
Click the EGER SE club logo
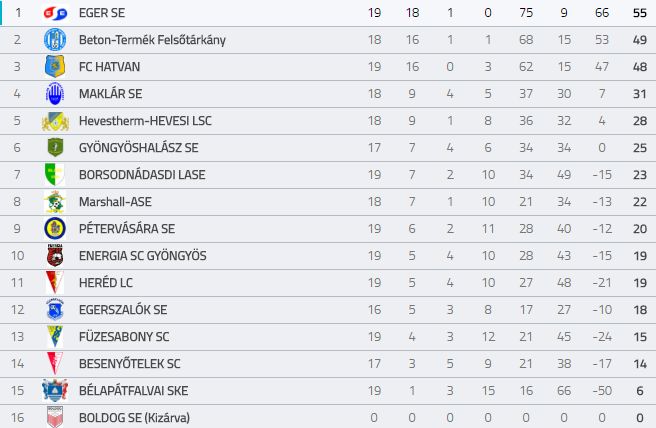tap(55, 13)
